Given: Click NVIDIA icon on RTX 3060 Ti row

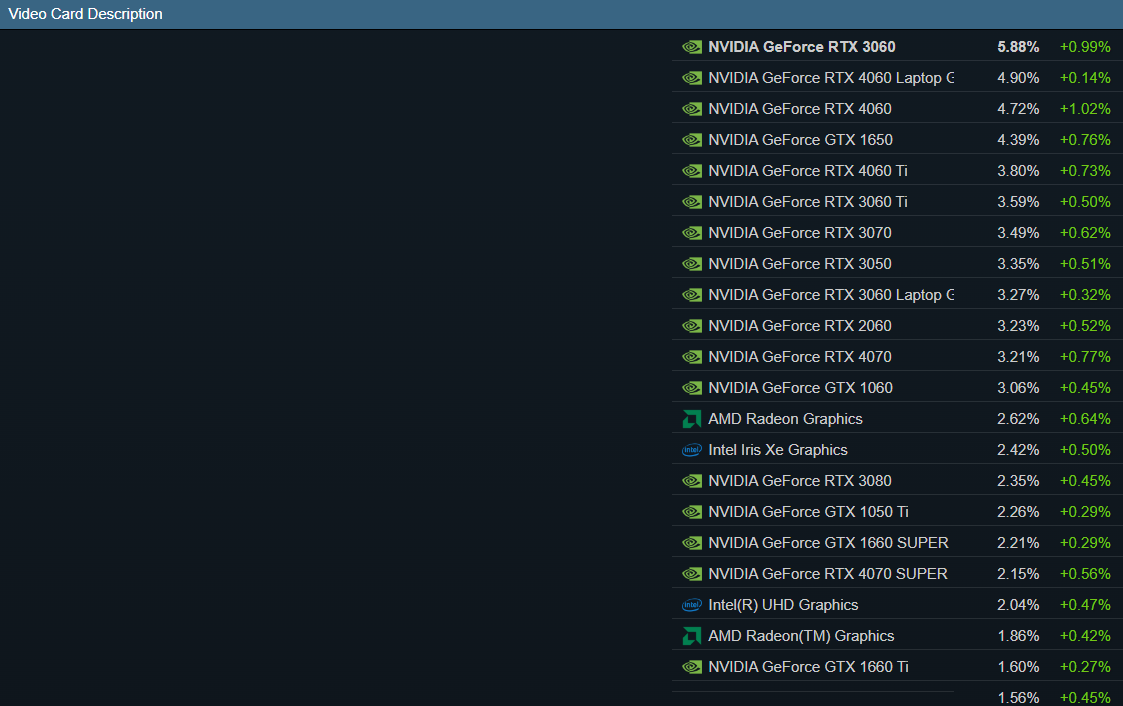Looking at the screenshot, I should point(692,202).
